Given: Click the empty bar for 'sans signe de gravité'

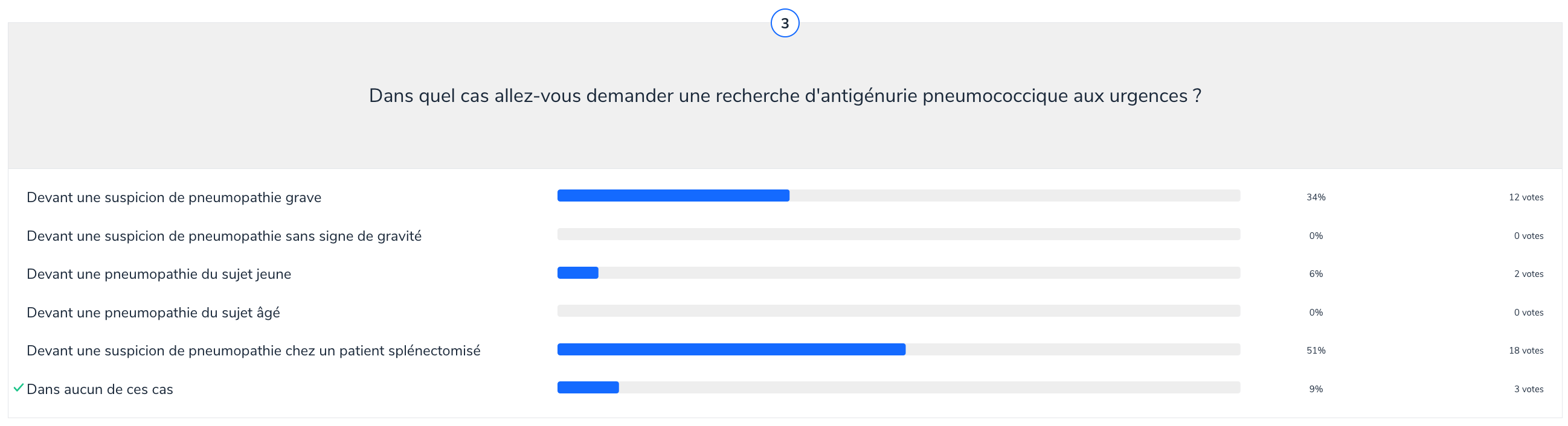Looking at the screenshot, I should click(898, 234).
